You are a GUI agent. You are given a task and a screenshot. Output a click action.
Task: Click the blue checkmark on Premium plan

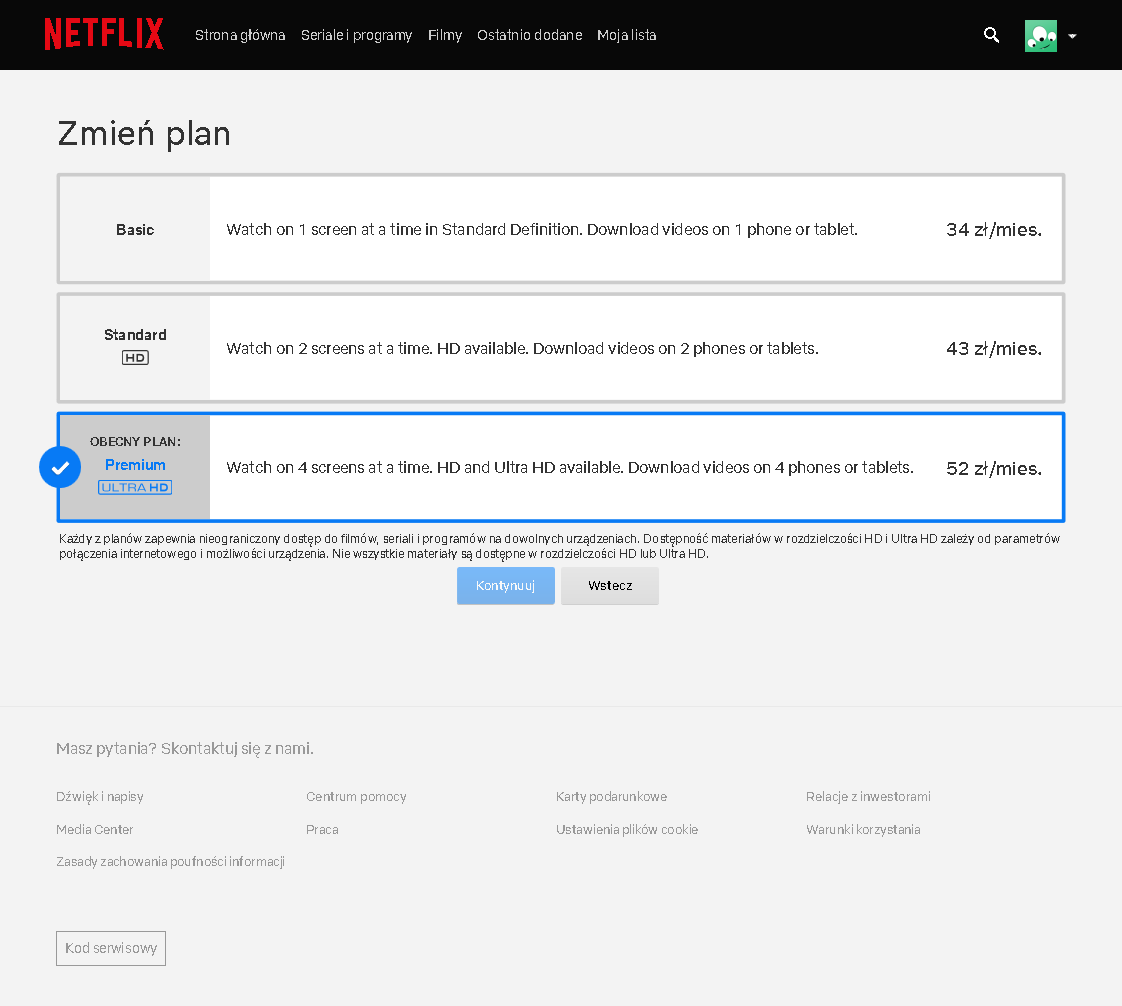(60, 467)
